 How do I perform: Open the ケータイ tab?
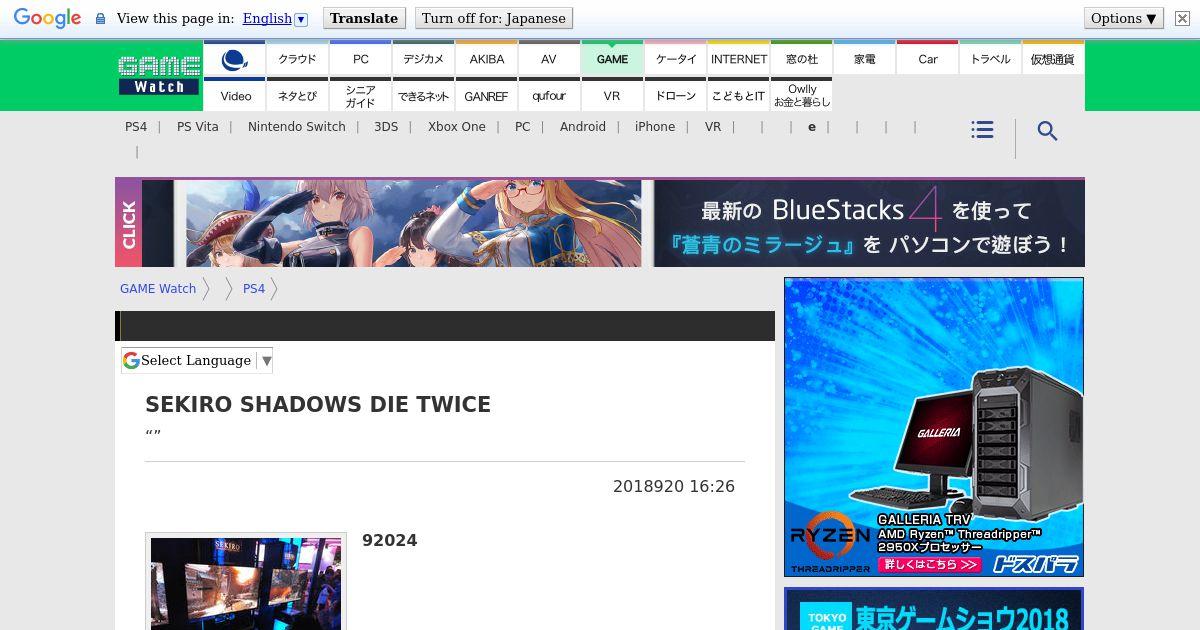[x=675, y=59]
